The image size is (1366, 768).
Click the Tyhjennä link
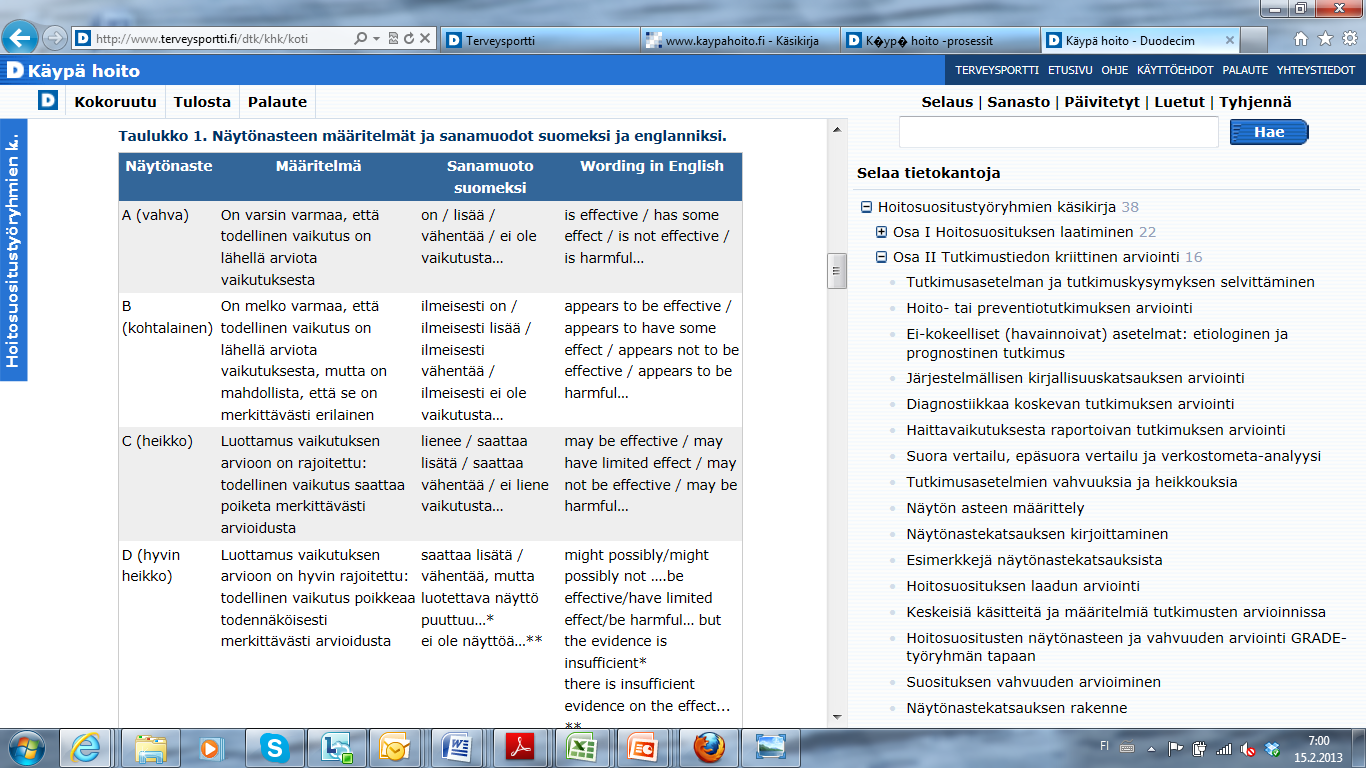tap(1255, 102)
